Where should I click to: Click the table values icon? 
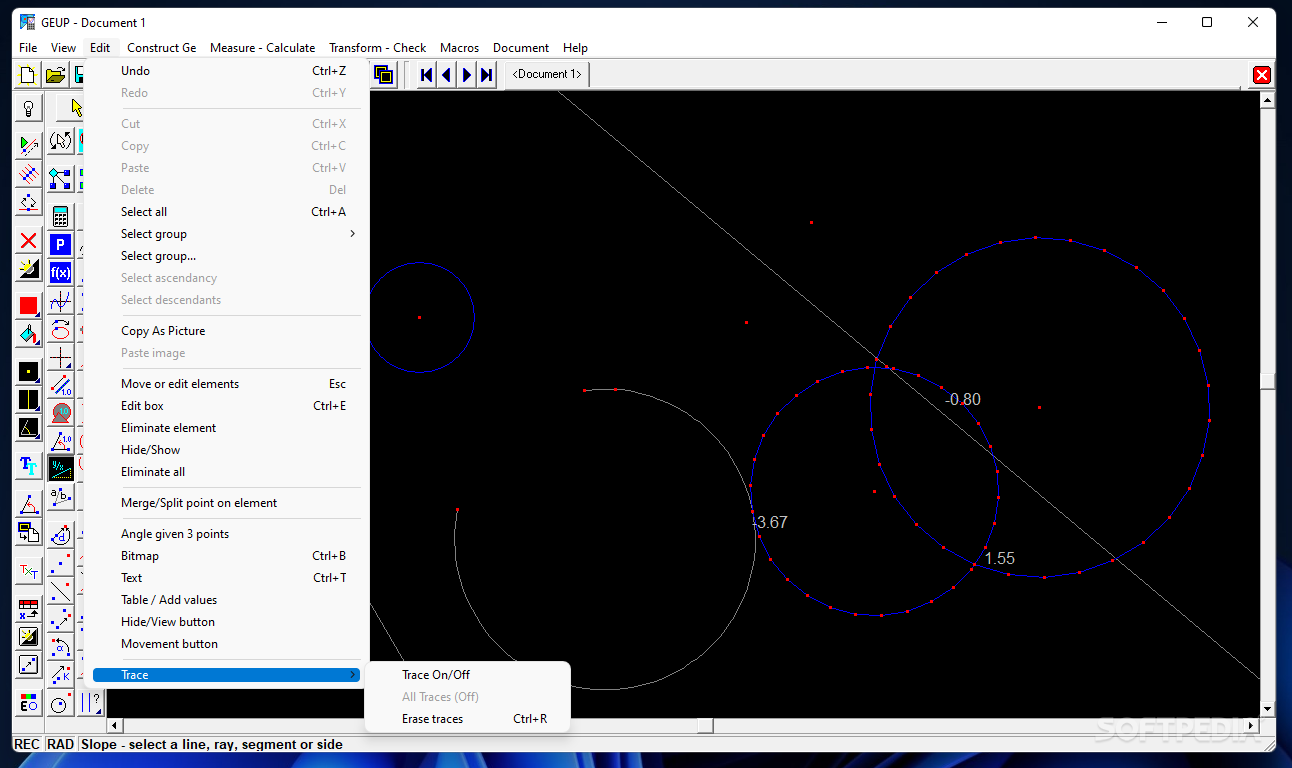click(28, 608)
